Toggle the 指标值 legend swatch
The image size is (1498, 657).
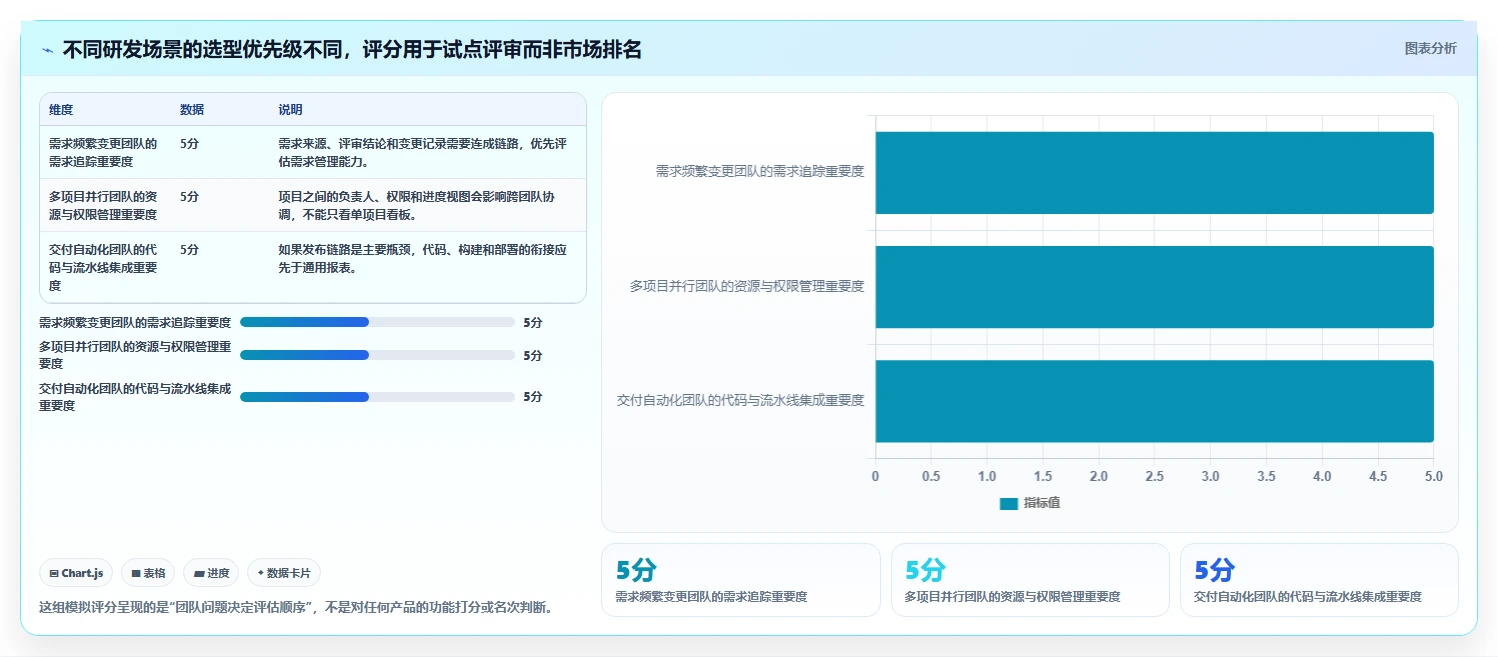1008,503
